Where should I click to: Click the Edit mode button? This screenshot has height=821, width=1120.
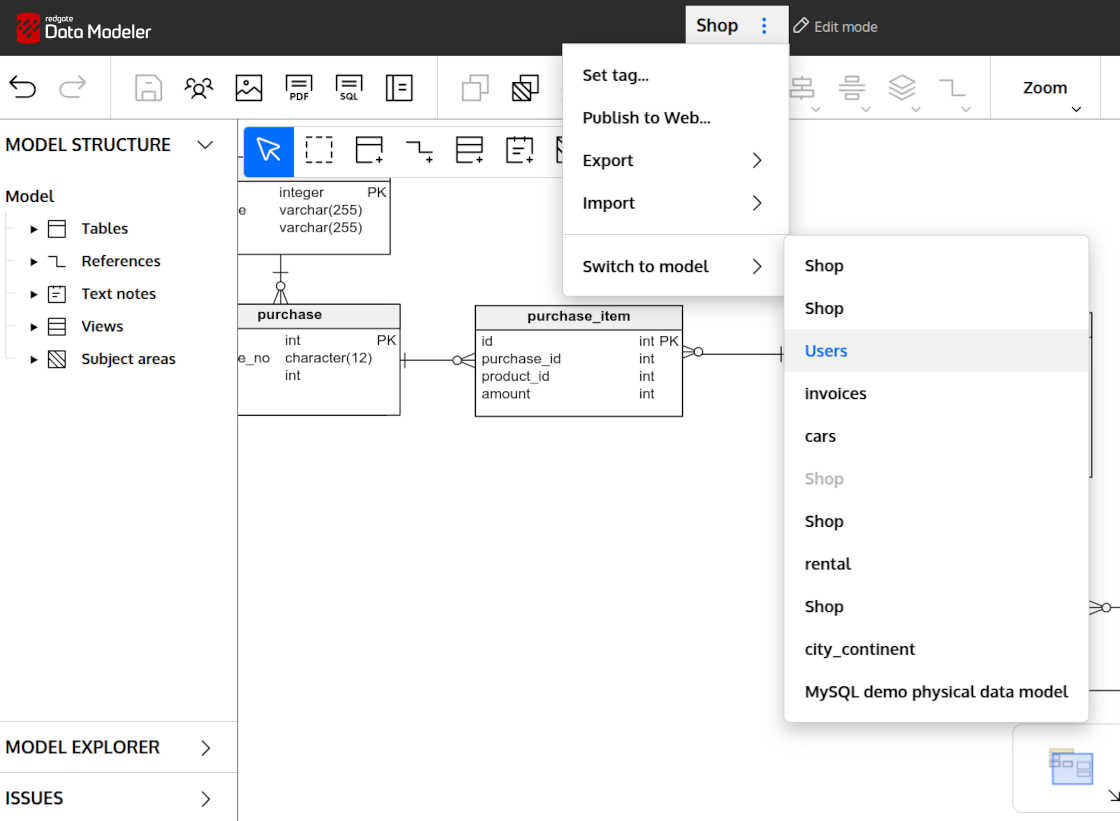pyautogui.click(x=835, y=27)
